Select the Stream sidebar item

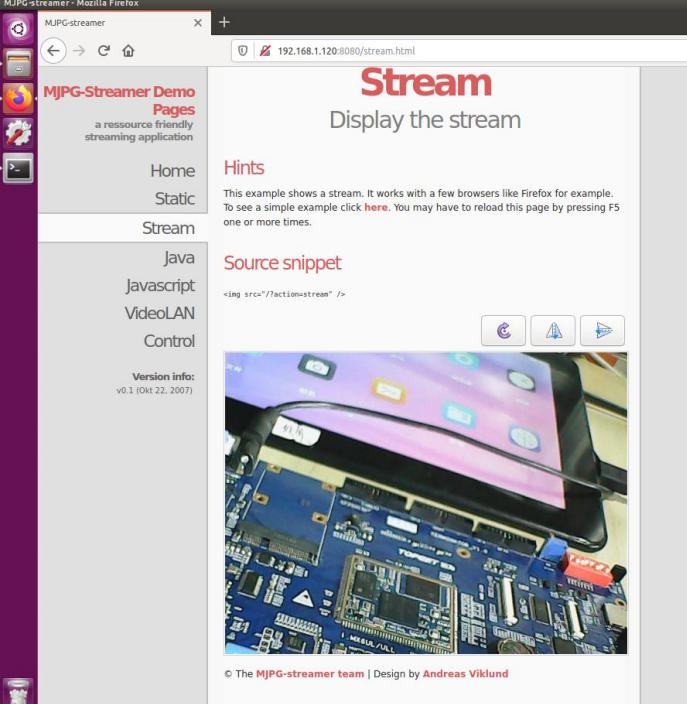point(123,228)
